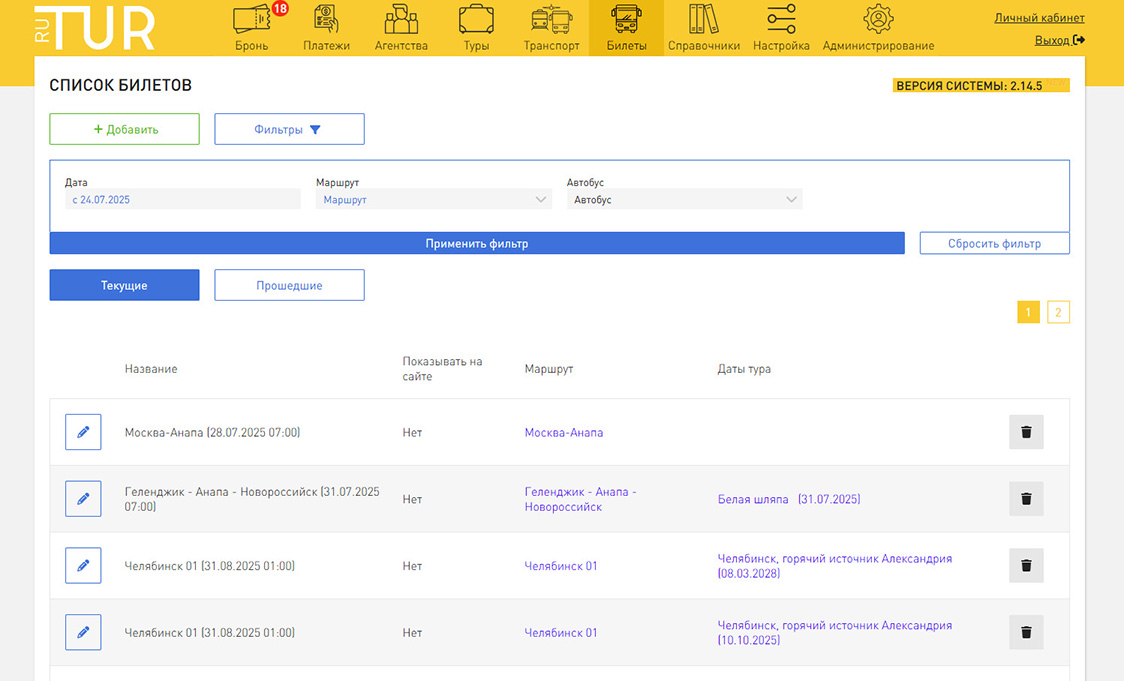Click the RU TUR logo
1124x681 pixels.
pyautogui.click(x=94, y=28)
